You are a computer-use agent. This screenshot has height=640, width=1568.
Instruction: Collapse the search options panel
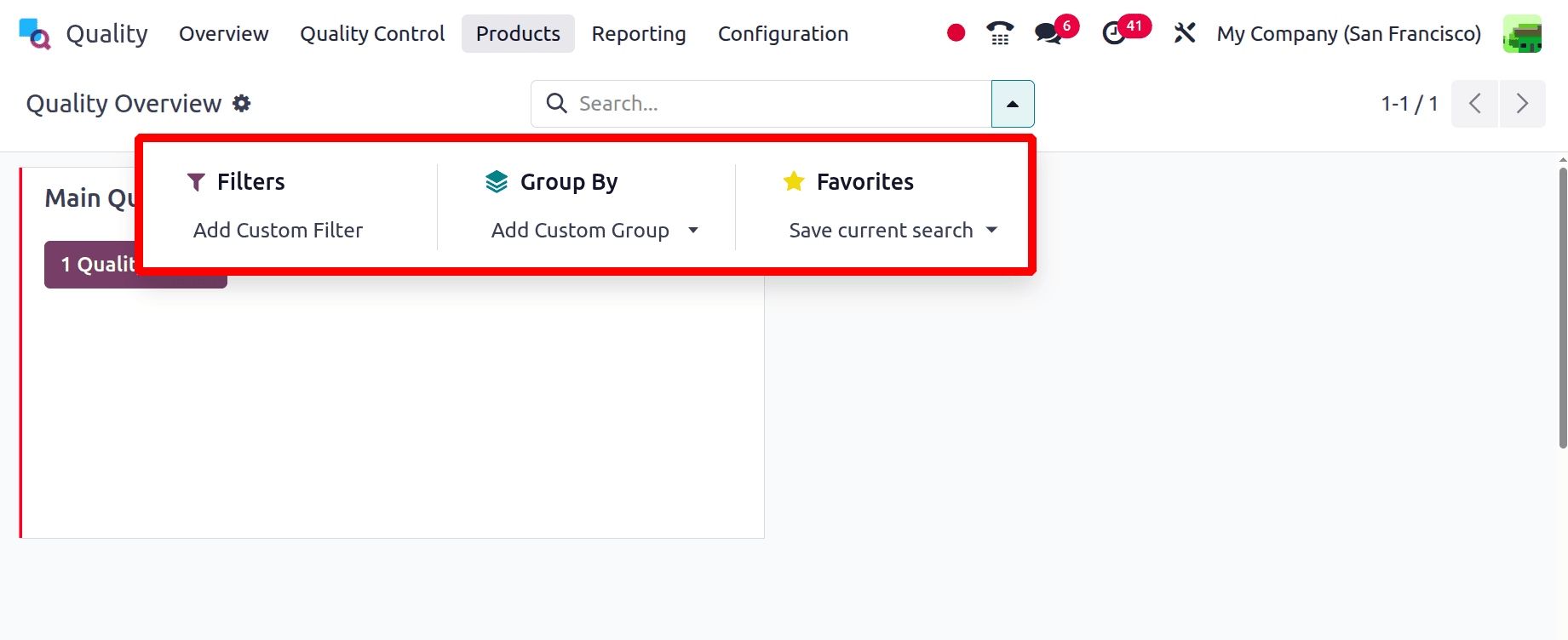[x=1012, y=103]
